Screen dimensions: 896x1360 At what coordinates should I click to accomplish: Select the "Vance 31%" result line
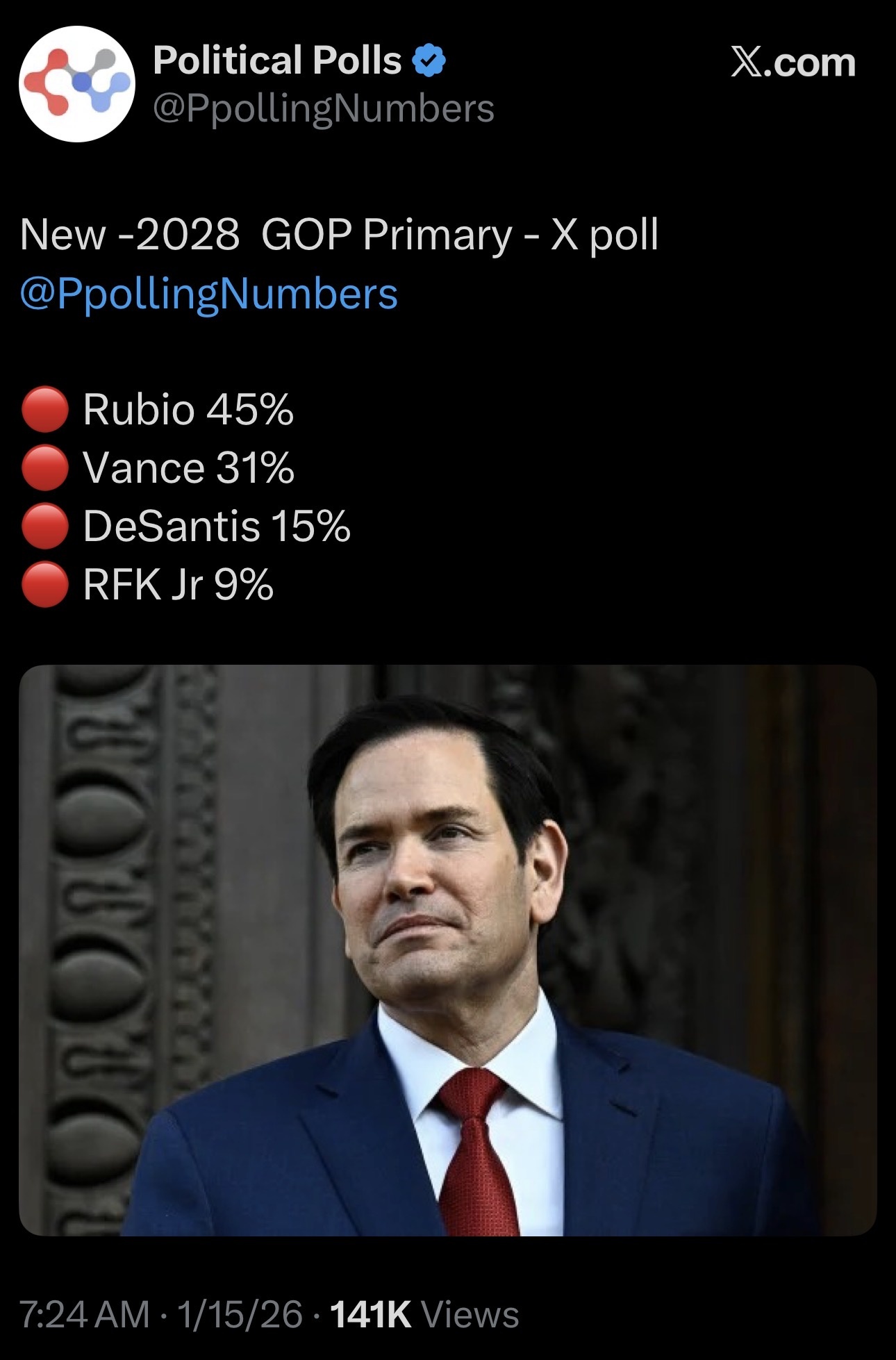[x=188, y=468]
